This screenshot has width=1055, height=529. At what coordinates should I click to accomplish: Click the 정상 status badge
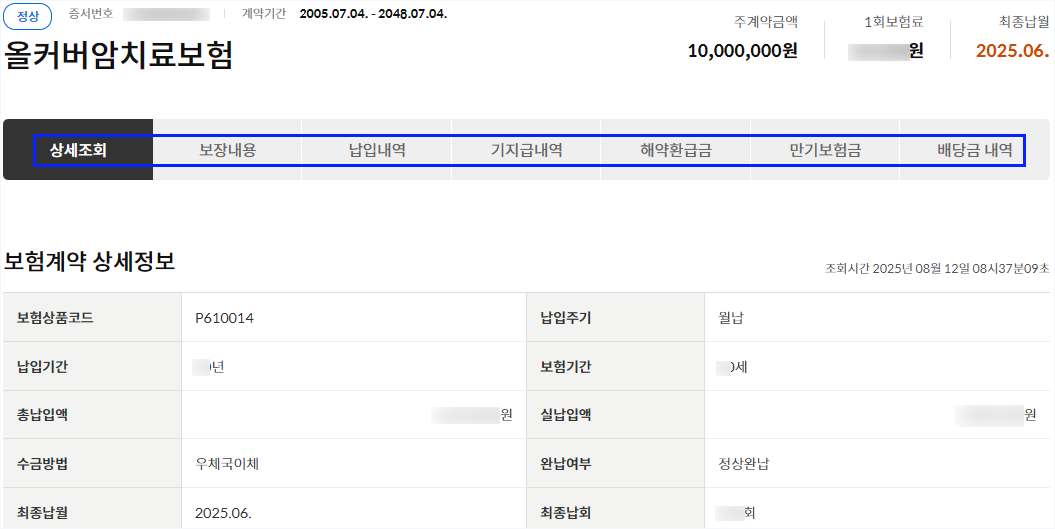28,16
